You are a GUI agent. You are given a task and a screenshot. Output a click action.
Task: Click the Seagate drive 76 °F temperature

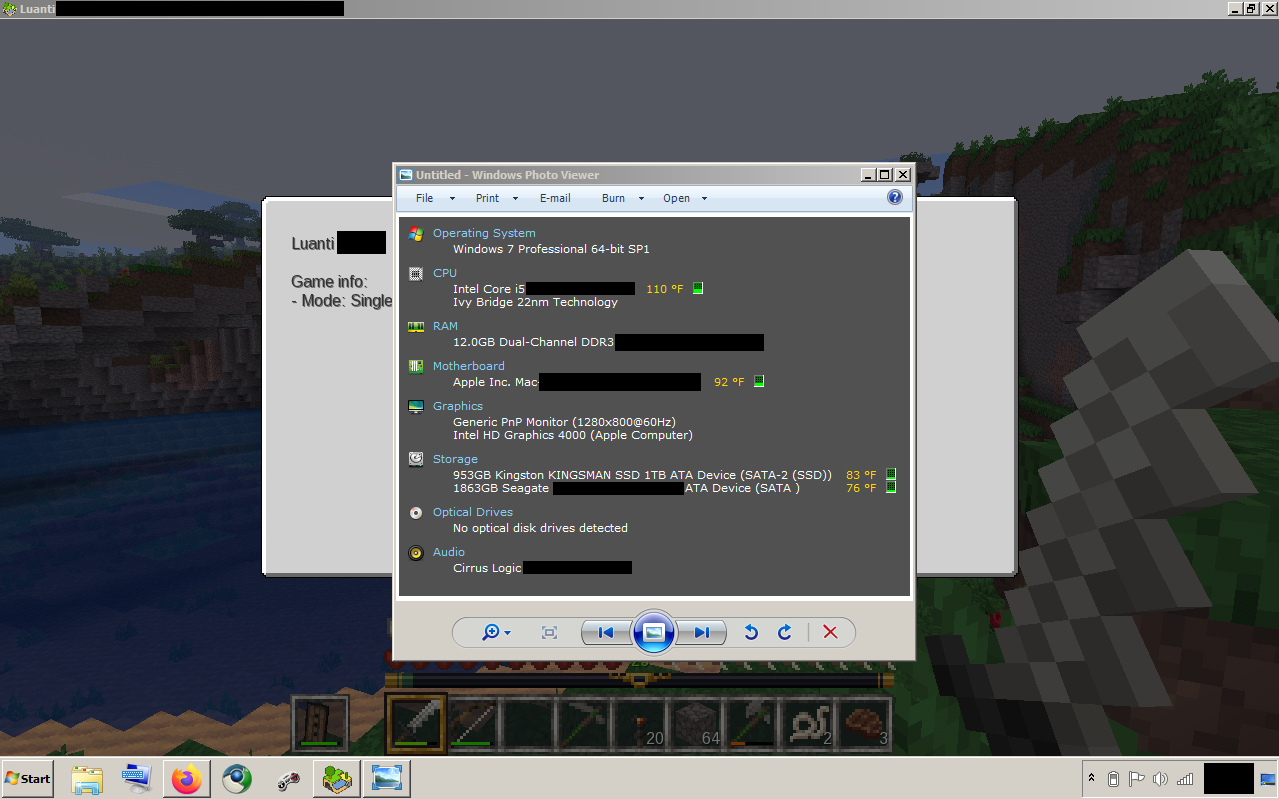point(861,488)
